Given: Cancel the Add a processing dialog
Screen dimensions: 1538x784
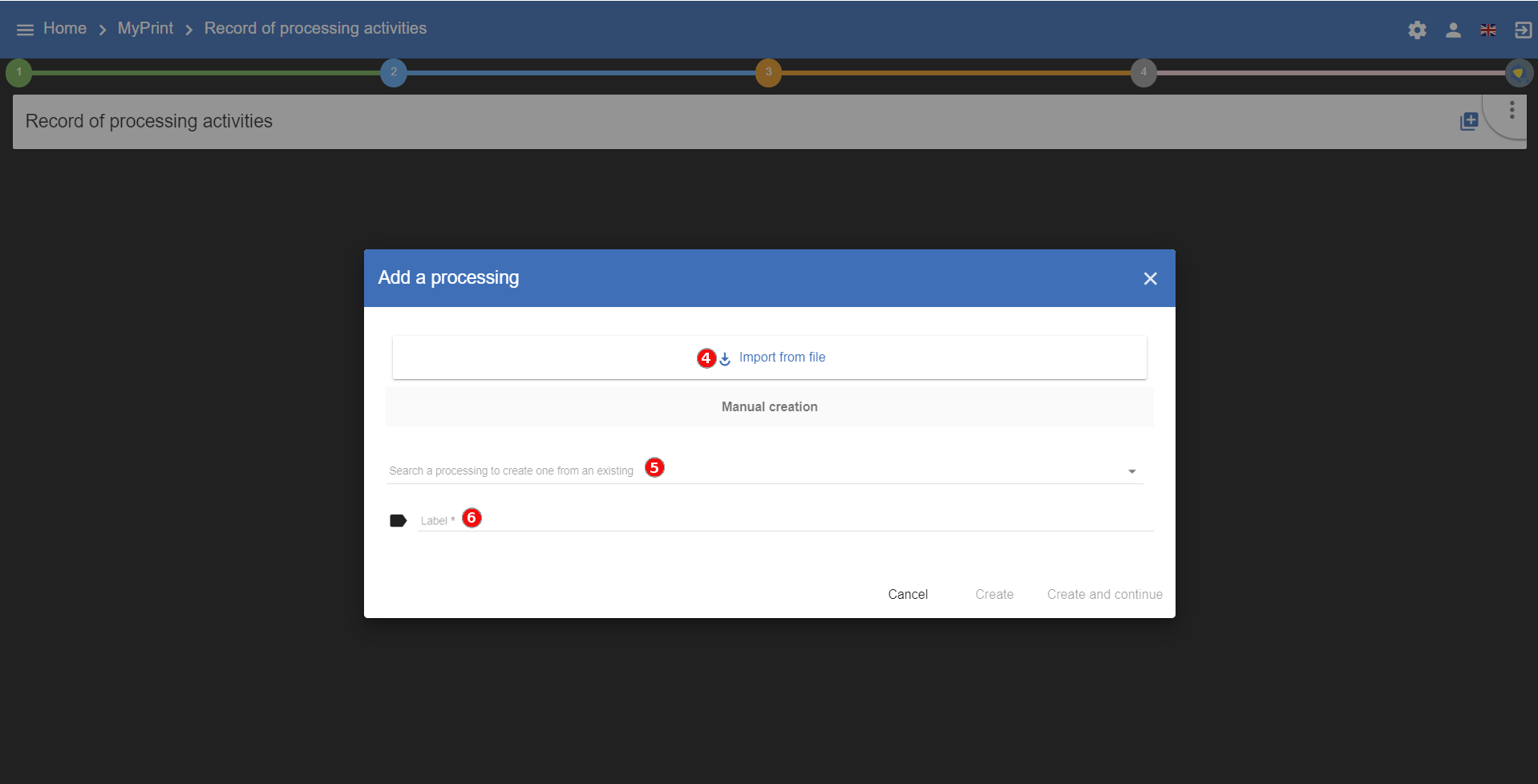Looking at the screenshot, I should pos(907,594).
